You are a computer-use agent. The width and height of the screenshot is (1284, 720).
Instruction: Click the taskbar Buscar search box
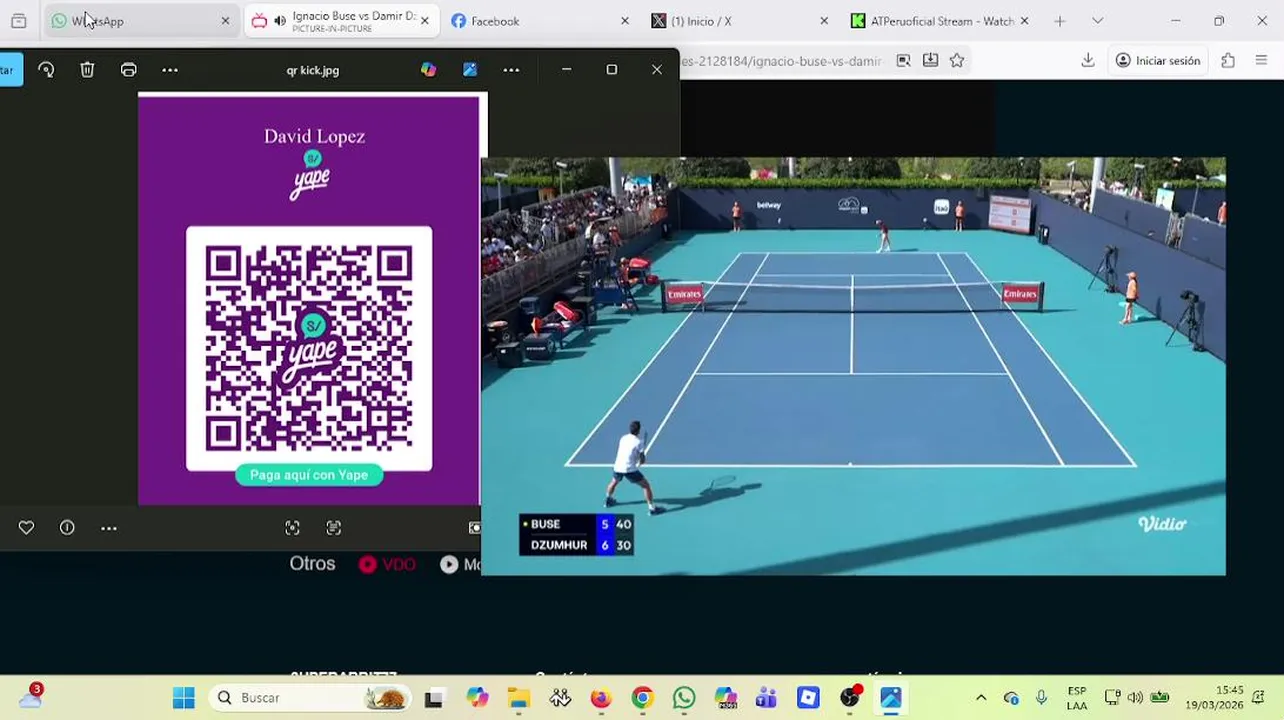pos(310,698)
